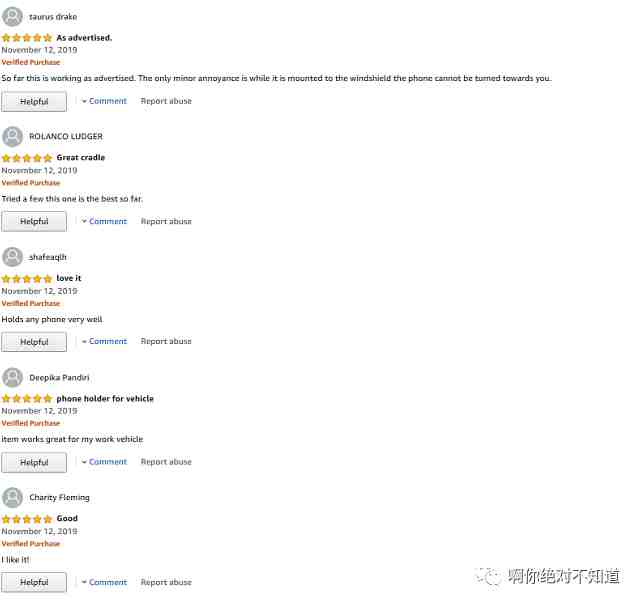The image size is (640, 604).
Task: Open shafeaqih's profile avatar icon
Action: coord(12,257)
